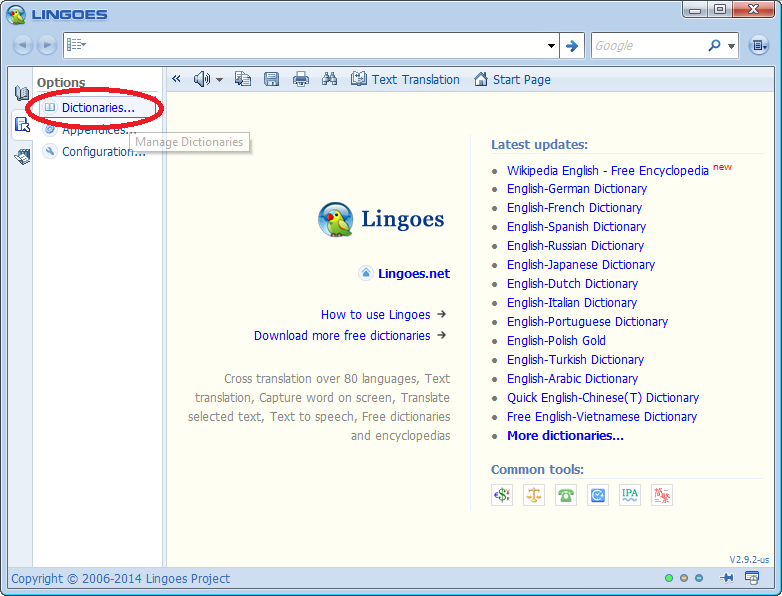Click the V2.9.2-us version text
The width and height of the screenshot is (782, 596).
749,559
